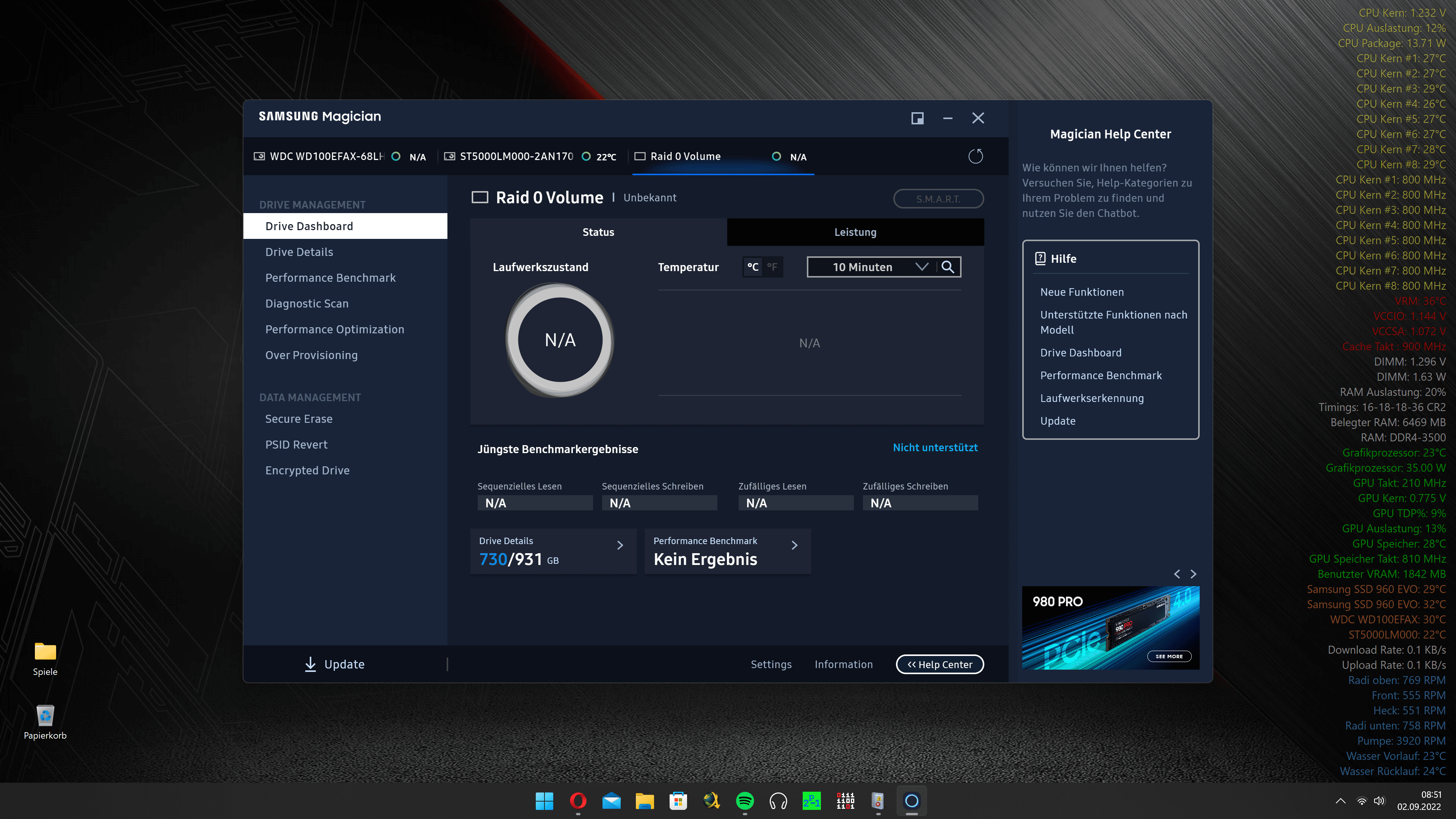Open Unterstützte Funktionen nach Modell link
This screenshot has width=1456, height=819.
(1114, 322)
